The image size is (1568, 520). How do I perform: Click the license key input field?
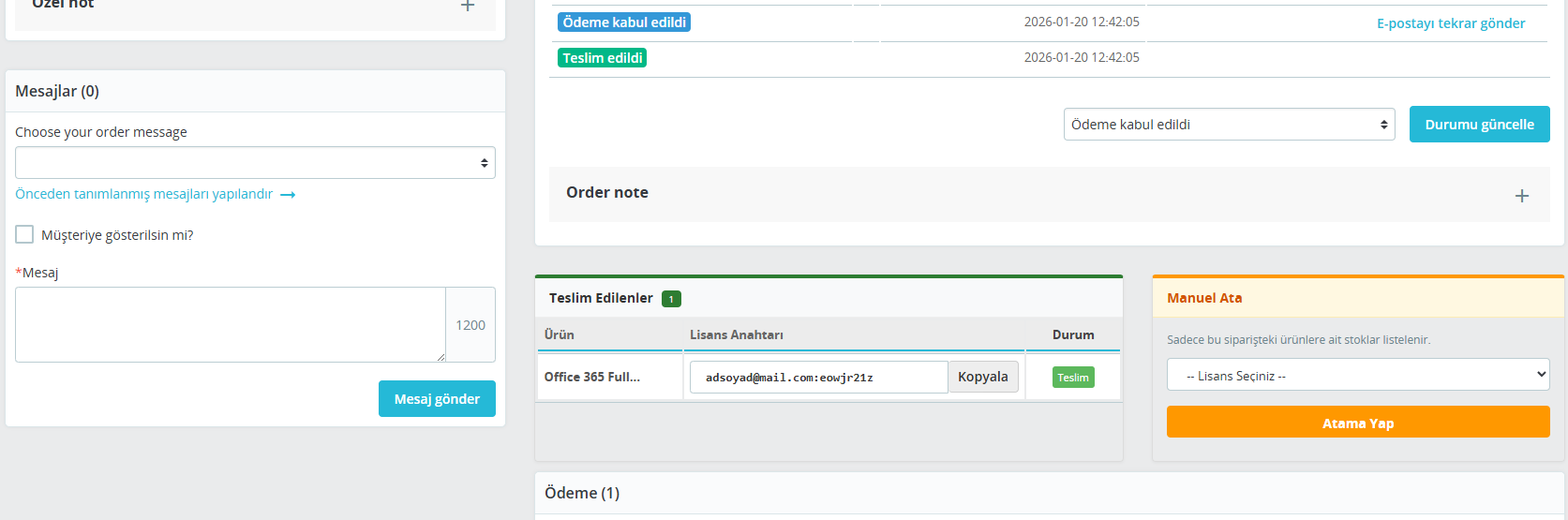(x=818, y=378)
